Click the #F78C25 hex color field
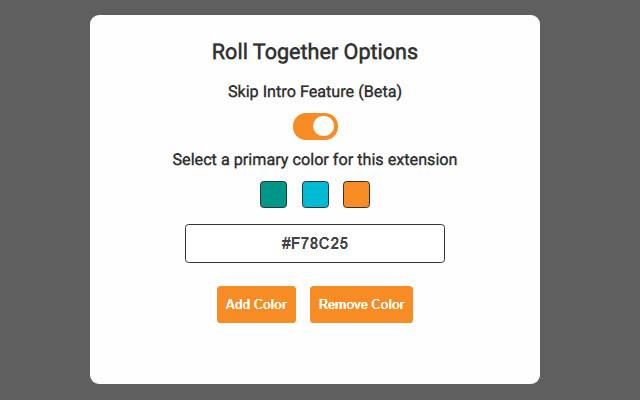Image resolution: width=640 pixels, height=400 pixels. click(315, 243)
